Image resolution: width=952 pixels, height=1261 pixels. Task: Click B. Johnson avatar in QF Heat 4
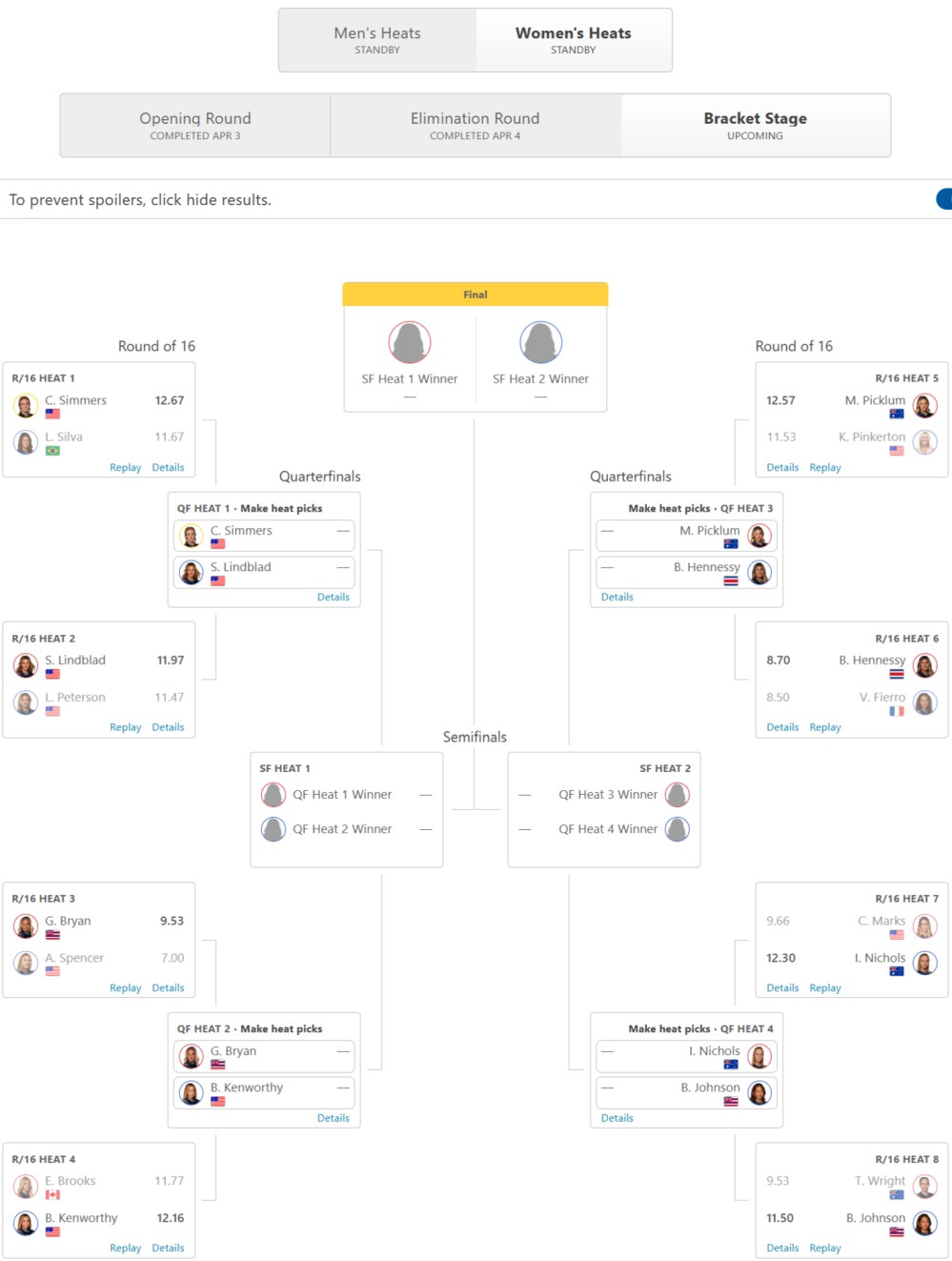point(760,1092)
